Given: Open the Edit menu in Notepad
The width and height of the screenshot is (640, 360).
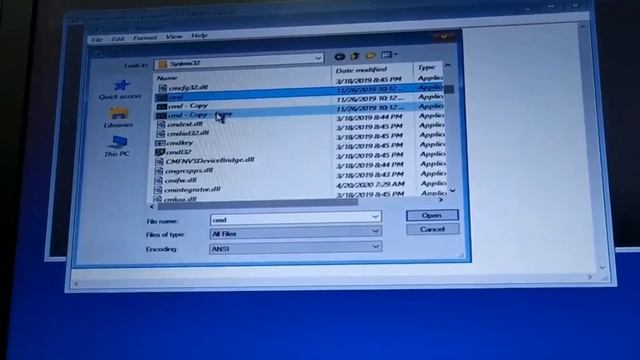Looking at the screenshot, I should [118, 39].
